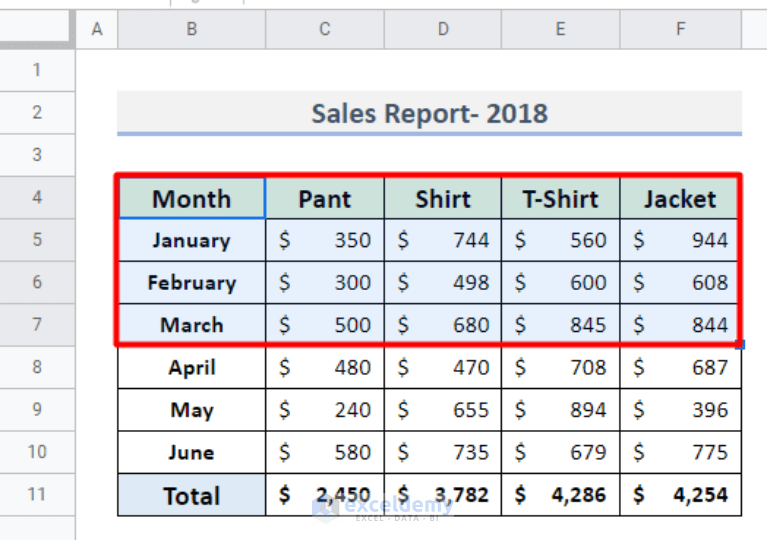Click row 8 header number

point(37,367)
